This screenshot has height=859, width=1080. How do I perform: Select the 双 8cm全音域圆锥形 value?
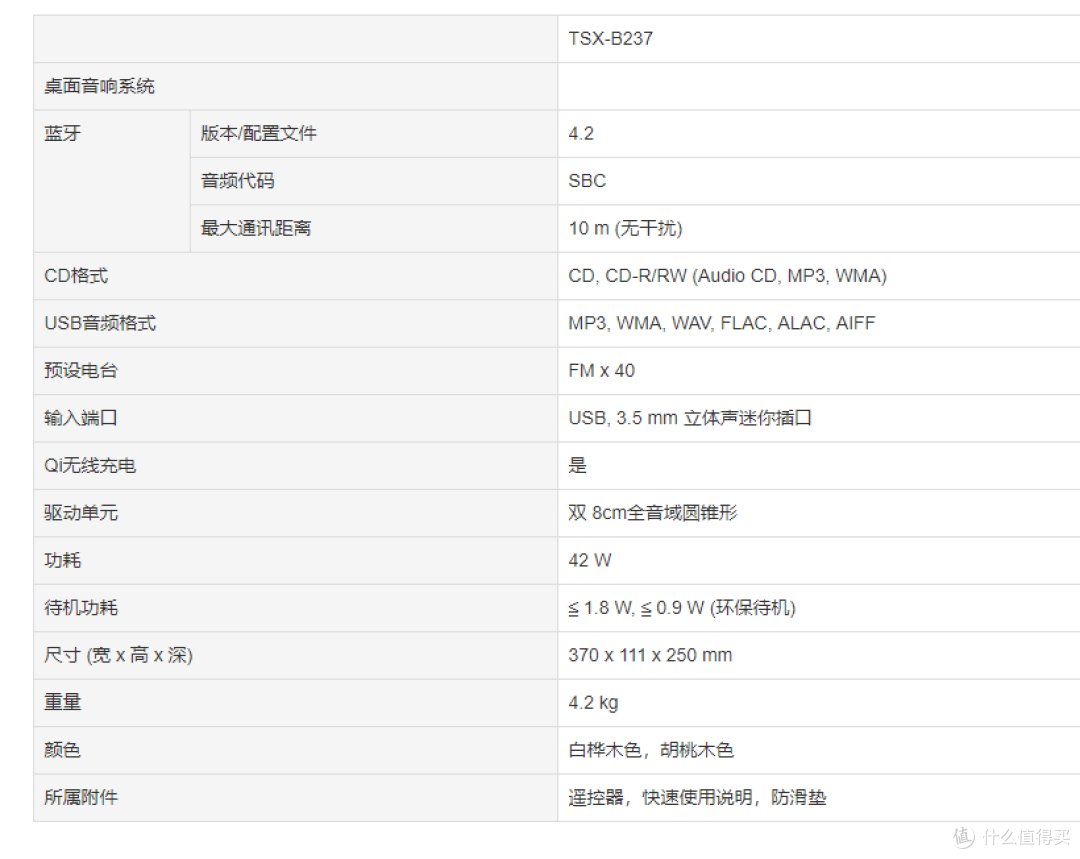(653, 513)
